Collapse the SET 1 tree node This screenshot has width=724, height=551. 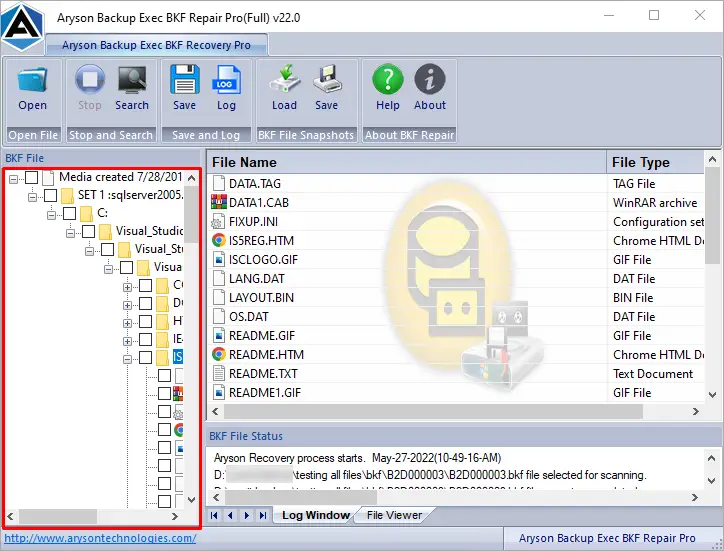[32, 197]
